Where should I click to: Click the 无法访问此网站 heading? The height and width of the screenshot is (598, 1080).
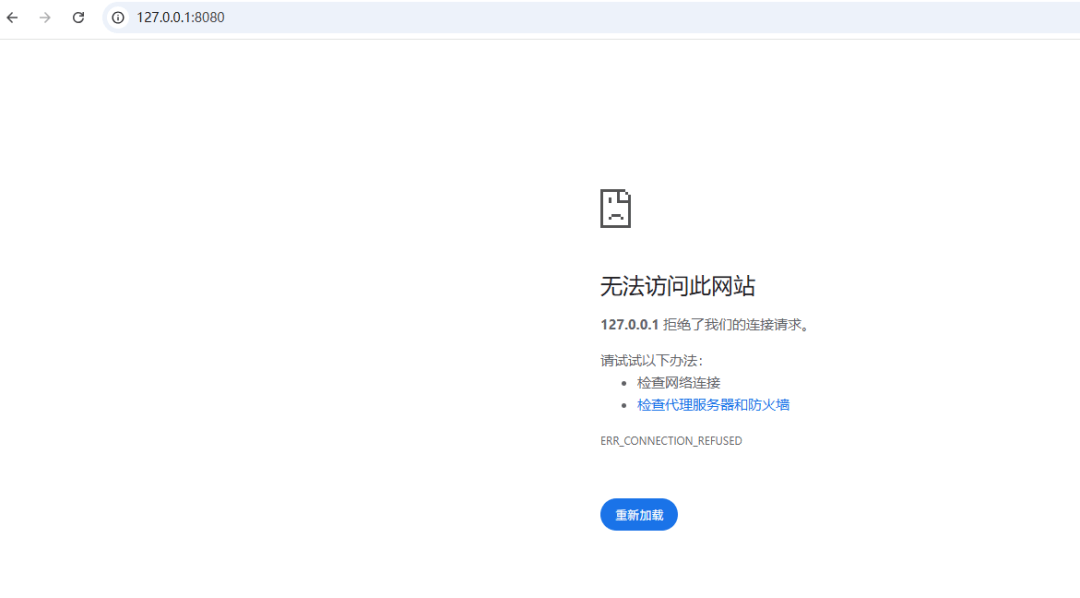[678, 286]
